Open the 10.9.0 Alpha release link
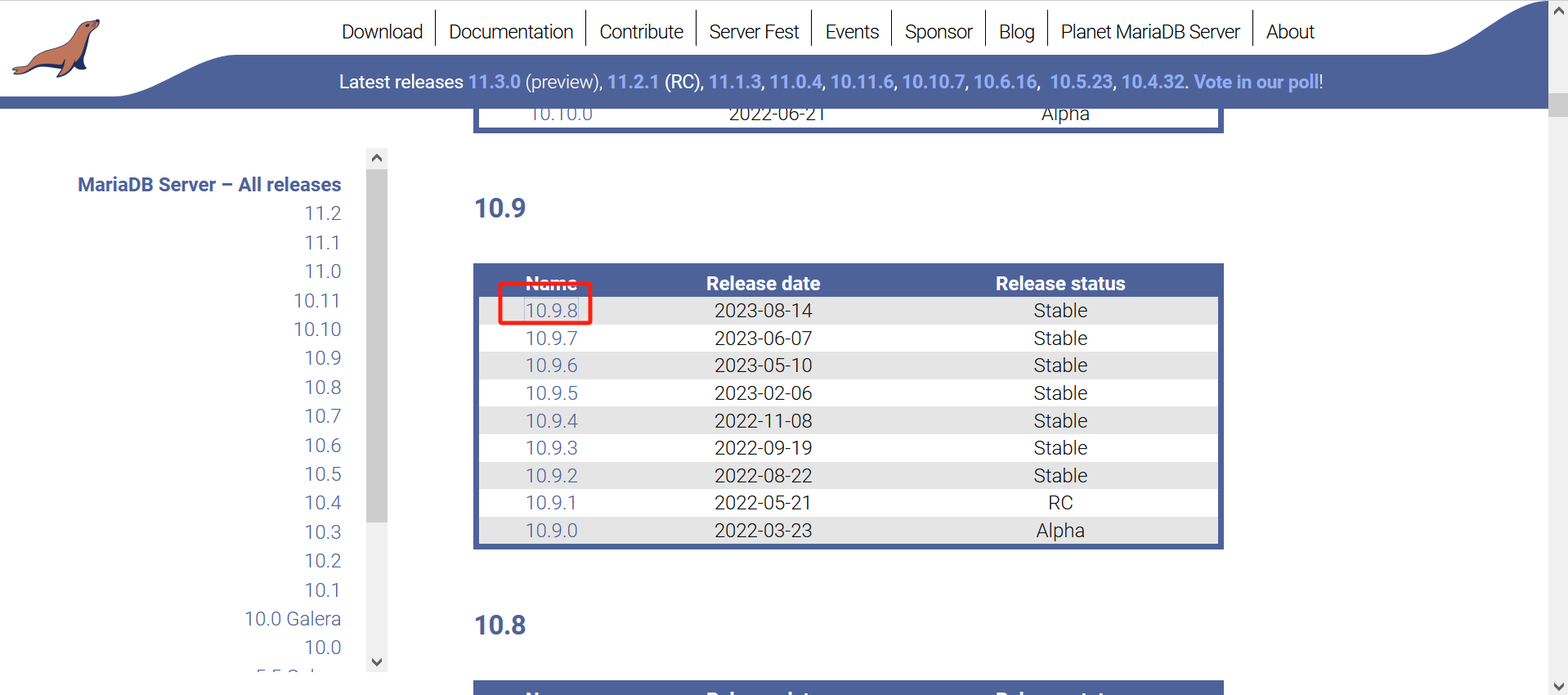Screen dimensions: 1568x695 pos(552,531)
